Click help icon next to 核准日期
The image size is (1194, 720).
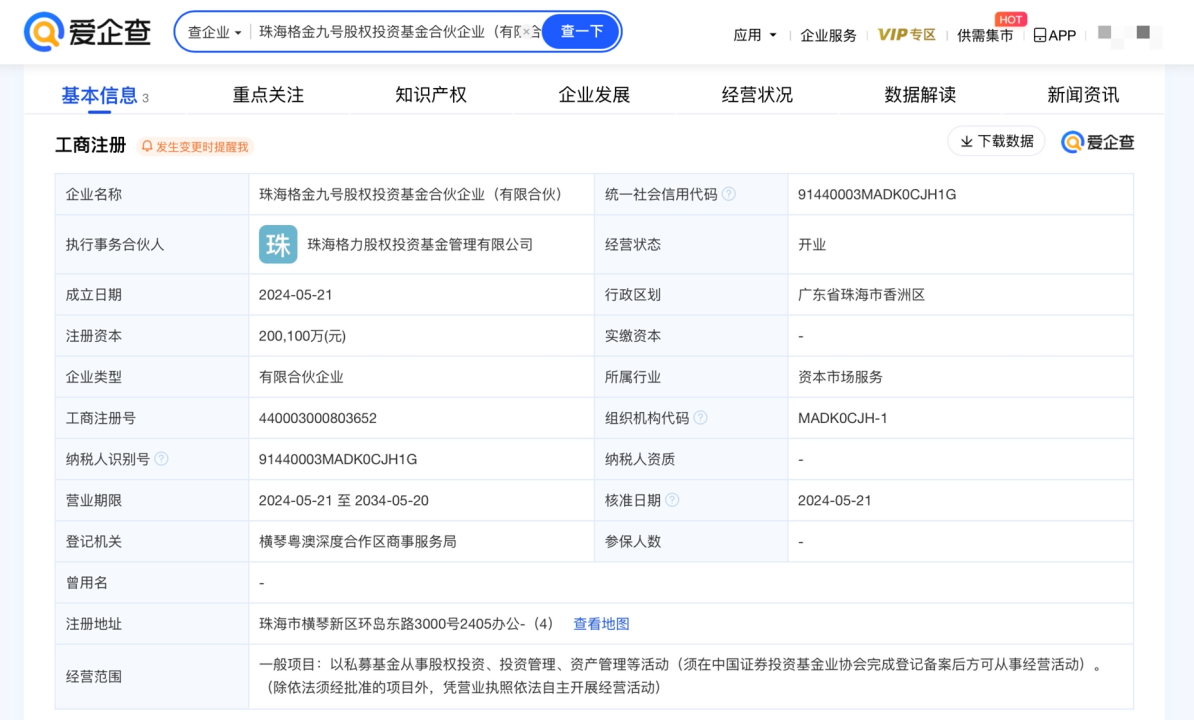672,500
